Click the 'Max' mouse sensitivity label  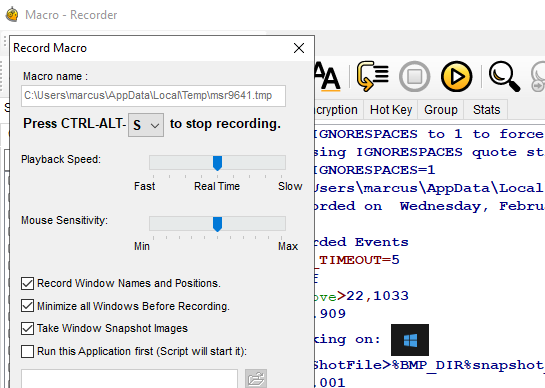click(x=288, y=246)
